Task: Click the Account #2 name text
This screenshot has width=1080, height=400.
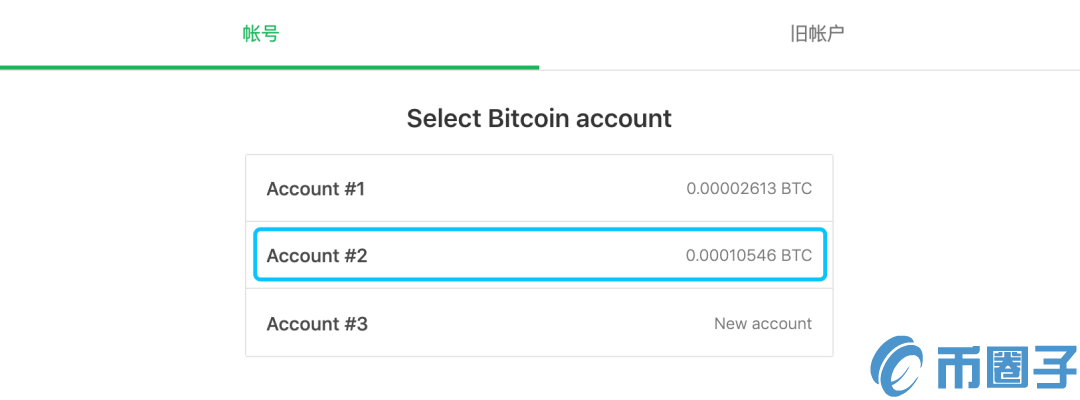Action: [317, 256]
